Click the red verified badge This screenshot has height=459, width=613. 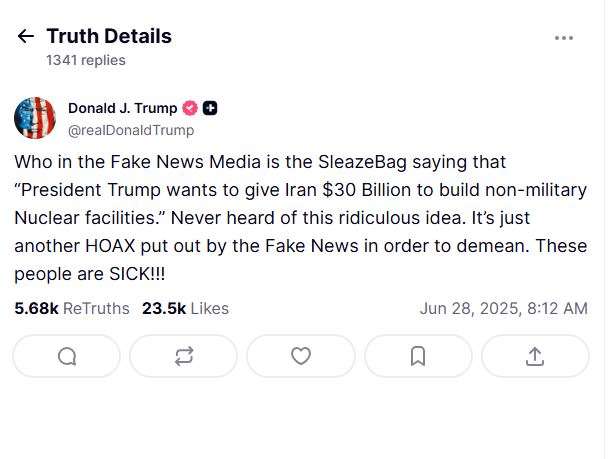[x=190, y=108]
